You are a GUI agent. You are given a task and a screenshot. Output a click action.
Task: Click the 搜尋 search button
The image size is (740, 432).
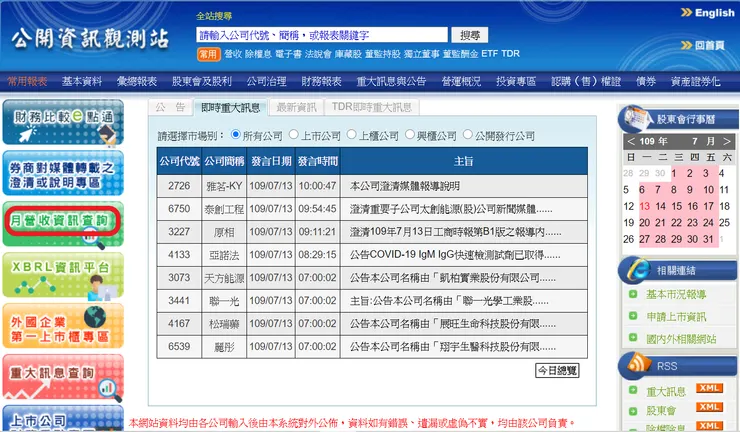point(470,35)
